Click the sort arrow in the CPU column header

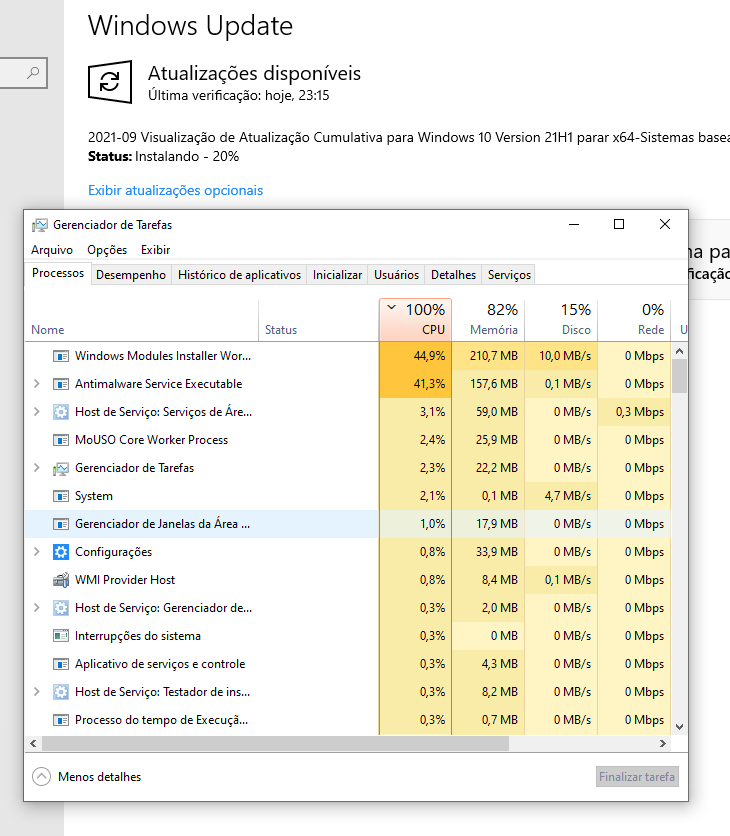pos(391,307)
